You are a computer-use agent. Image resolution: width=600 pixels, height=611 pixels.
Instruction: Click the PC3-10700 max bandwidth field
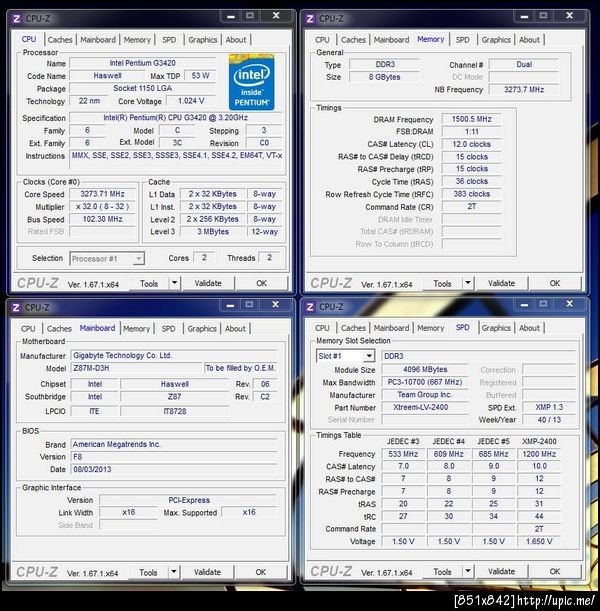[425, 382]
